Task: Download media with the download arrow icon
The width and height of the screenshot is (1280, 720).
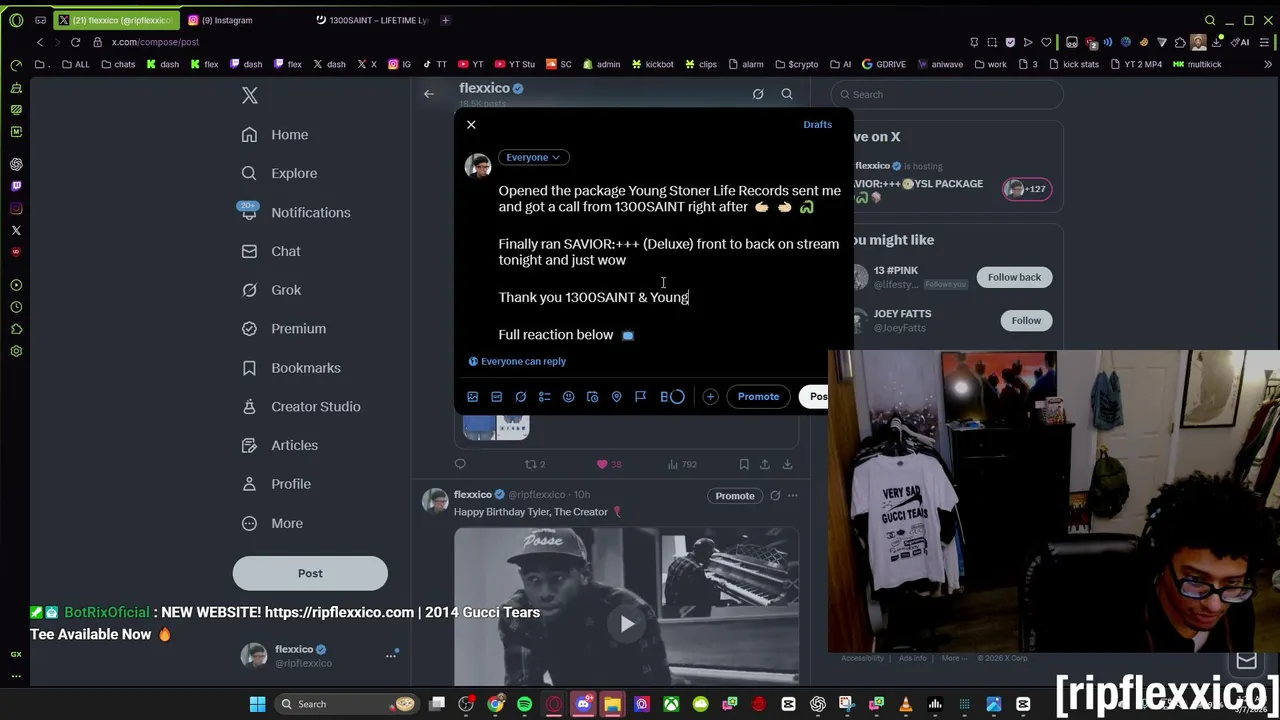Action: point(787,464)
